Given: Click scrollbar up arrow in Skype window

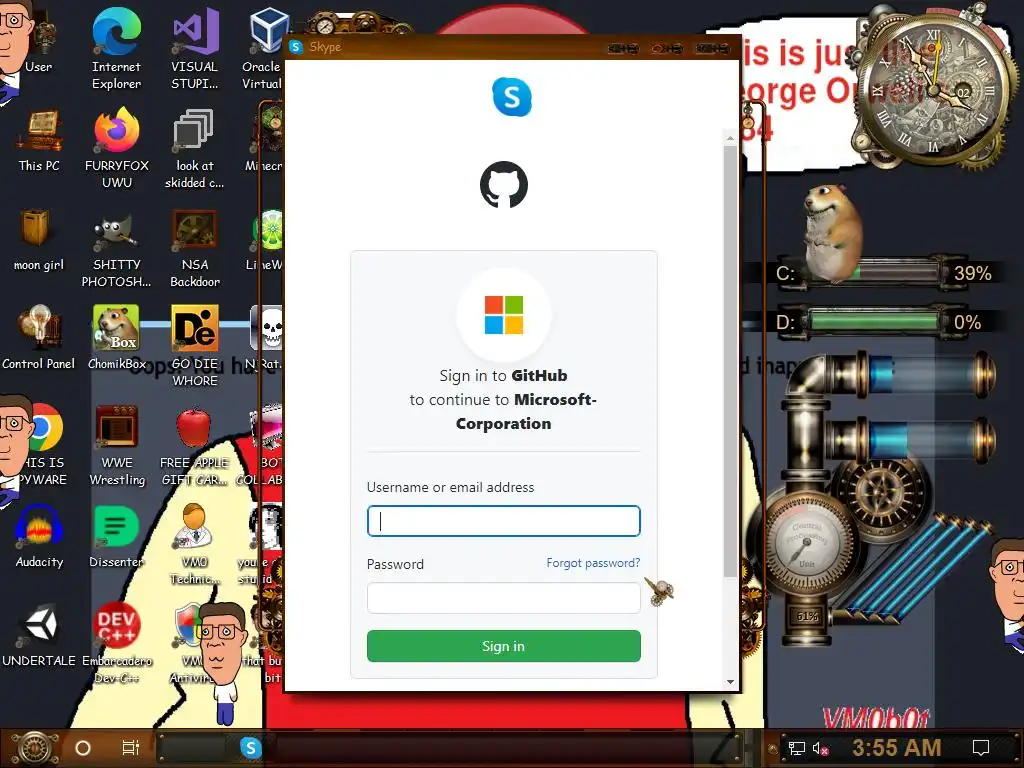Looking at the screenshot, I should click(x=730, y=138).
